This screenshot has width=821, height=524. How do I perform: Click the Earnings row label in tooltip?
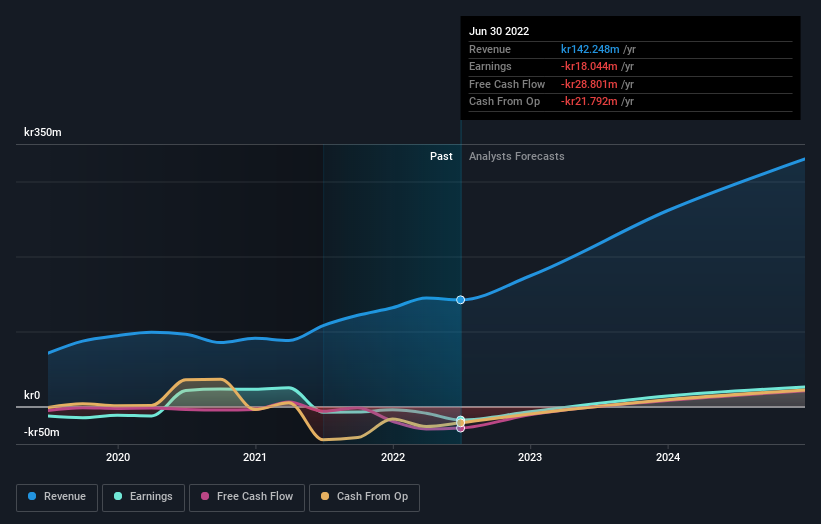tap(490, 66)
